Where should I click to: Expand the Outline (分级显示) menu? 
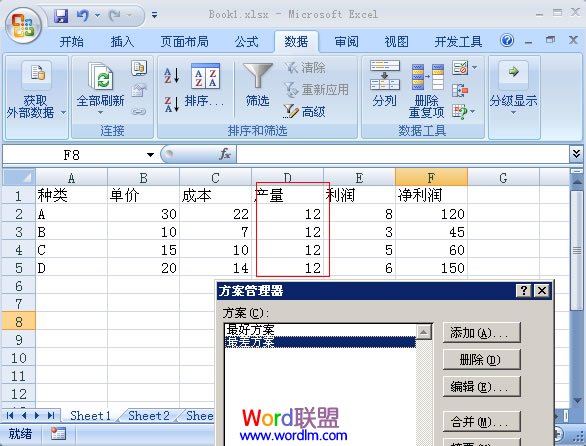pos(514,88)
